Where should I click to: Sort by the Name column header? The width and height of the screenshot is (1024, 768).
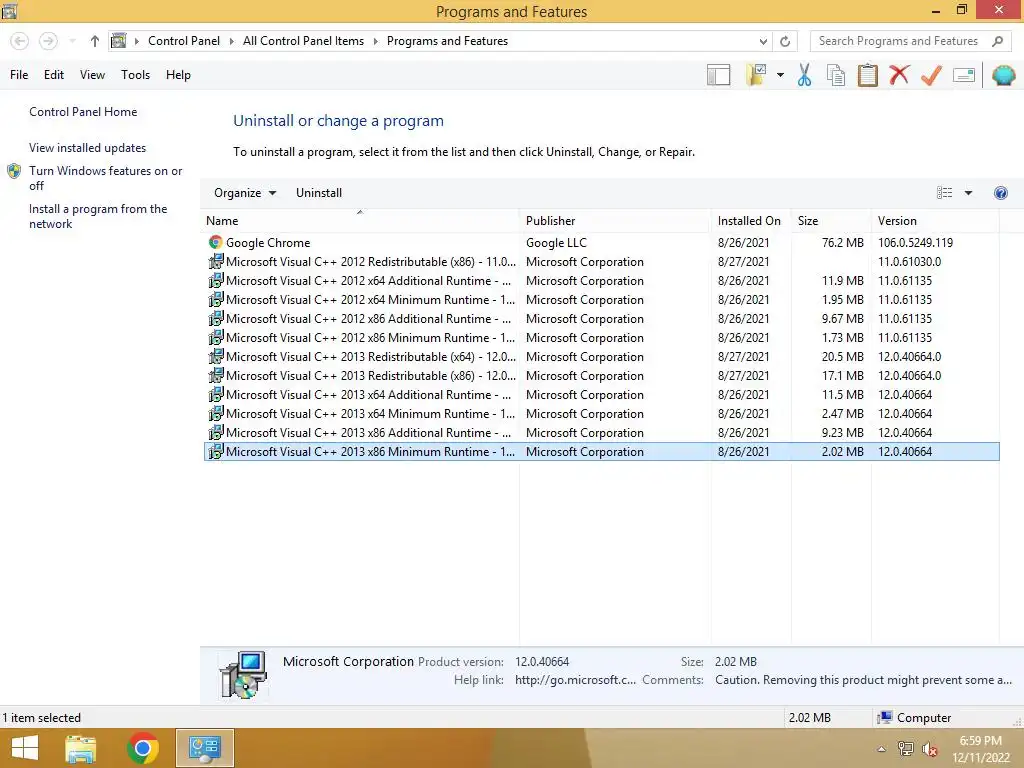click(x=360, y=221)
